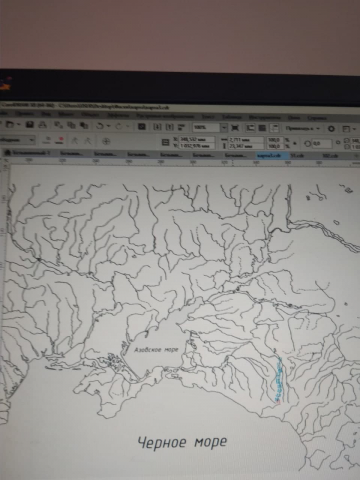360x480 pixels.
Task: Click the Import icon
Action: [157, 127]
